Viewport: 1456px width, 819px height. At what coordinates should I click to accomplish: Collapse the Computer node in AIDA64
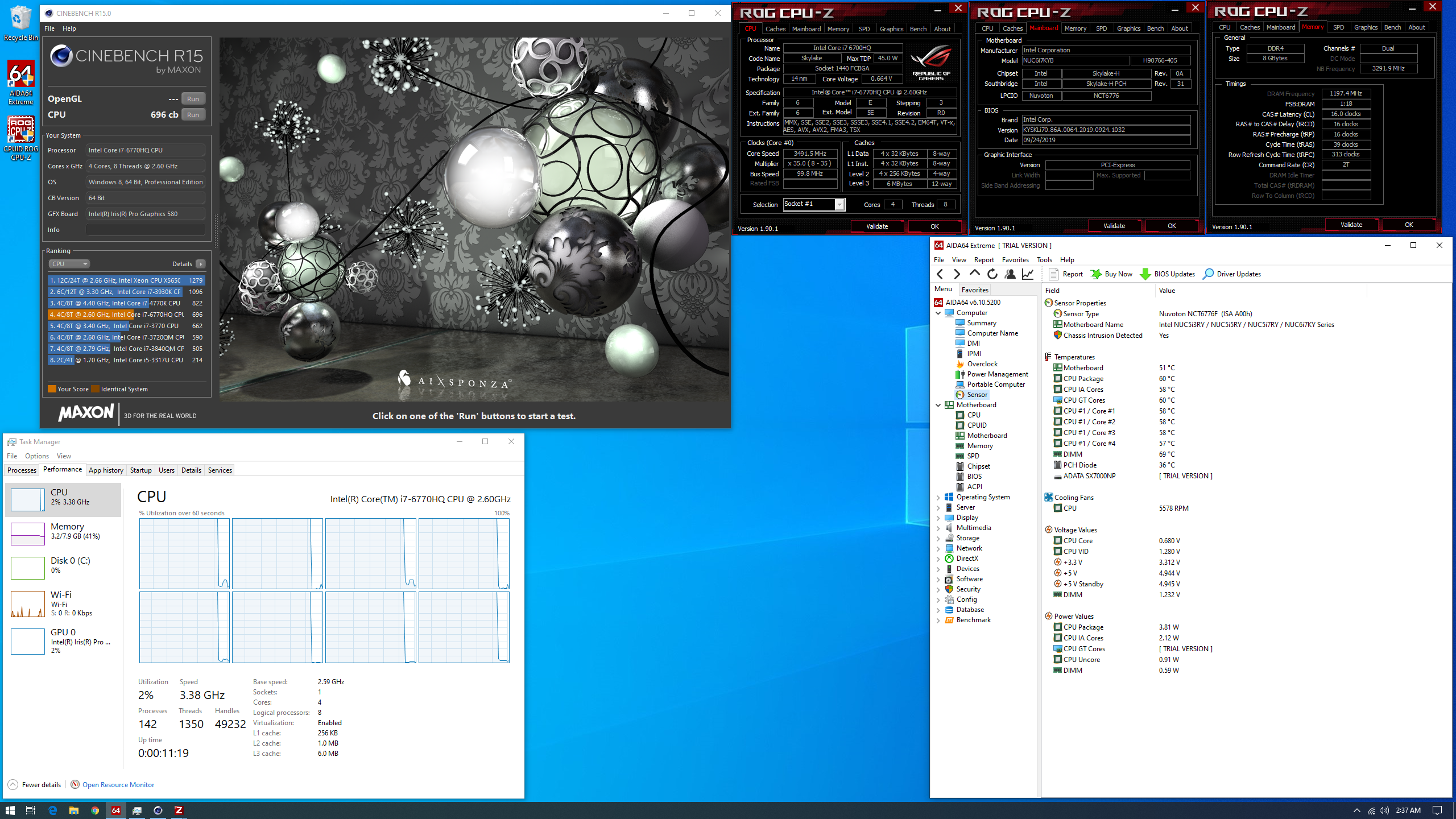[938, 313]
